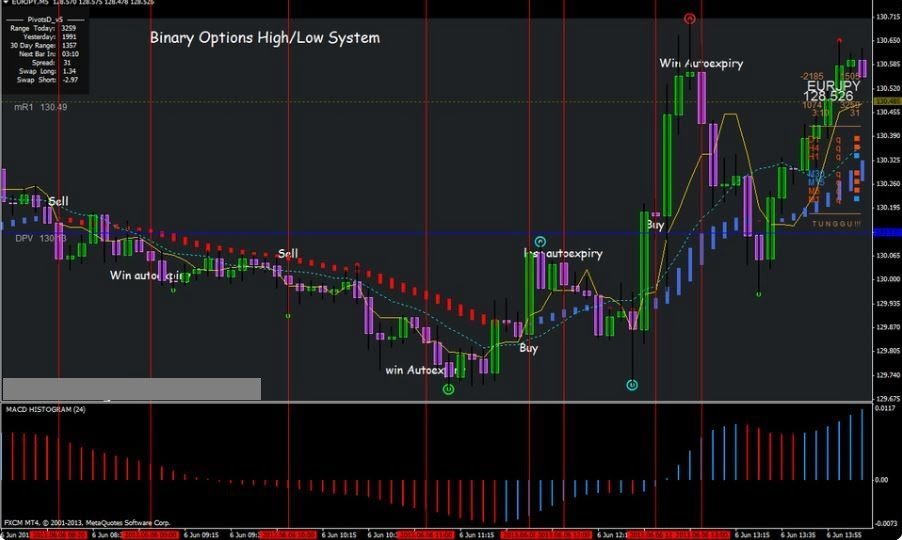Click the 130.715 price axis label

[x=888, y=17]
